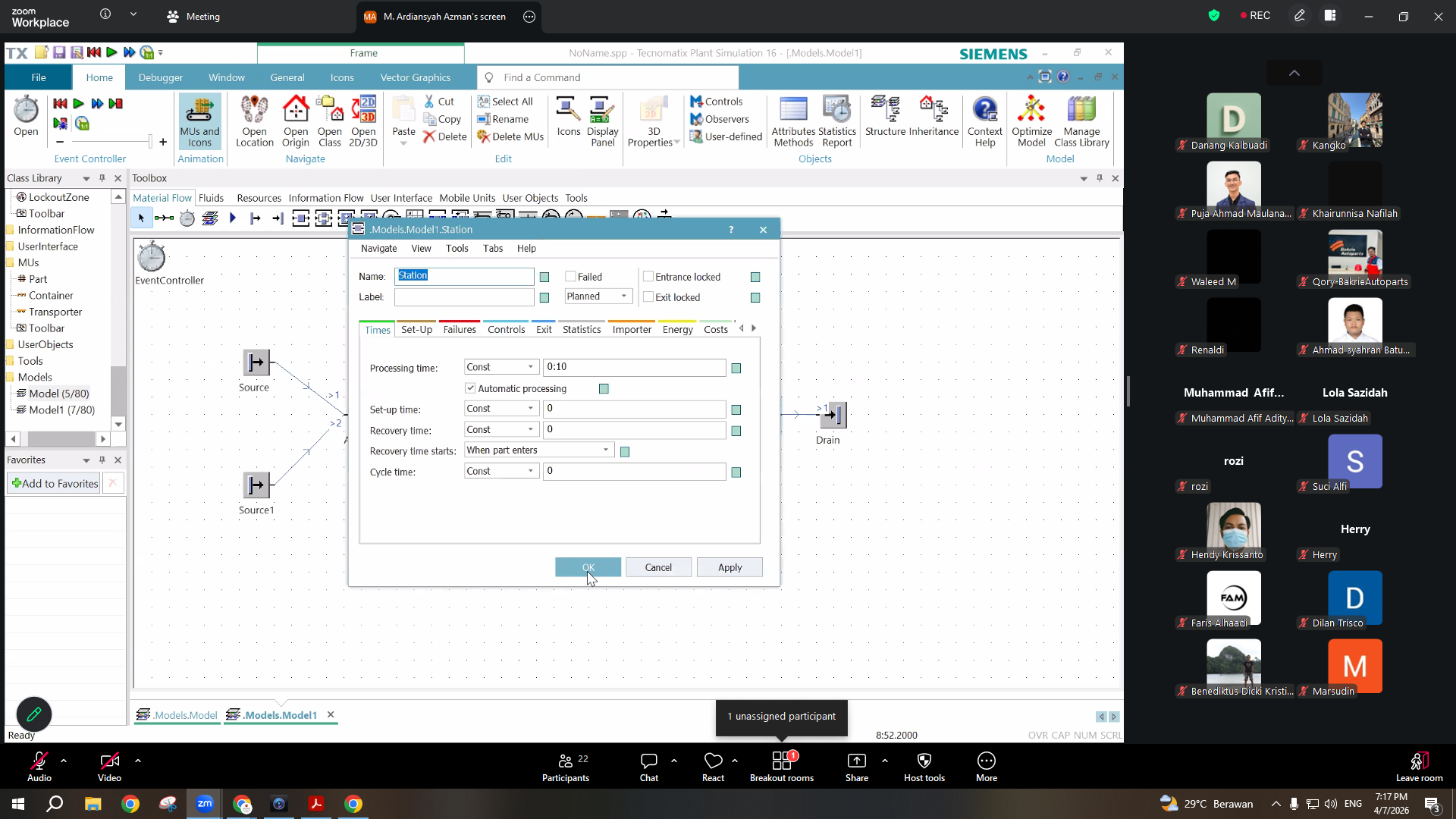Viewport: 1456px width, 819px height.
Task: Click the red Reset Simulation icon
Action: 61,104
